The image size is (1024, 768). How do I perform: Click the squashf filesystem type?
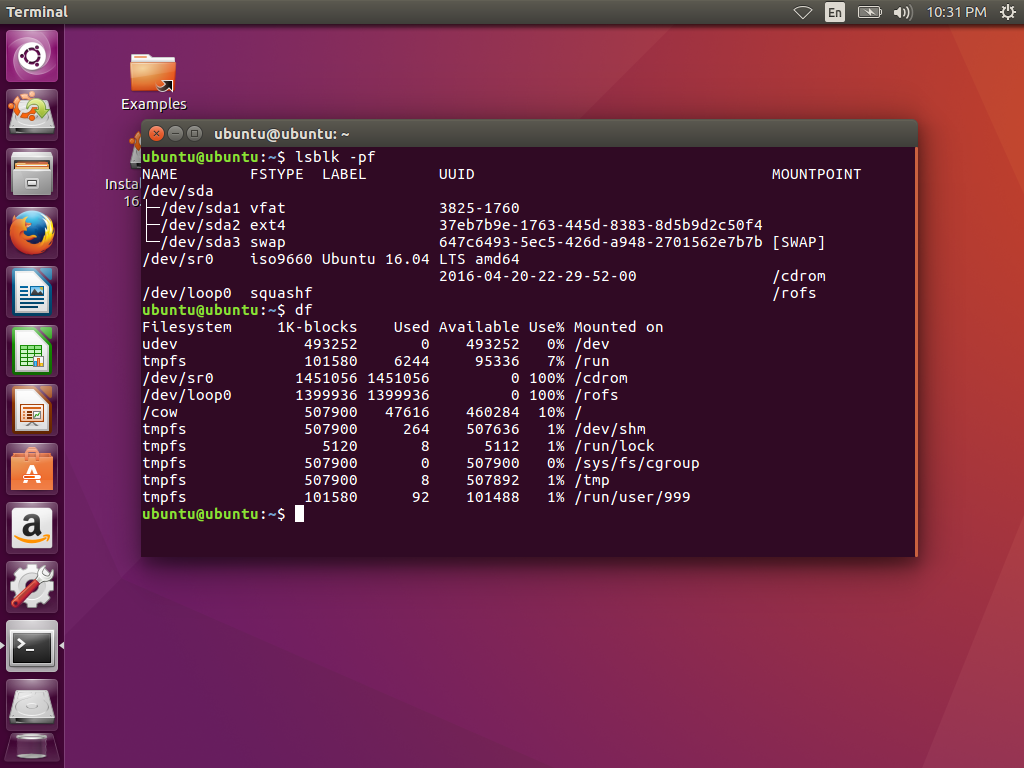[x=281, y=293]
